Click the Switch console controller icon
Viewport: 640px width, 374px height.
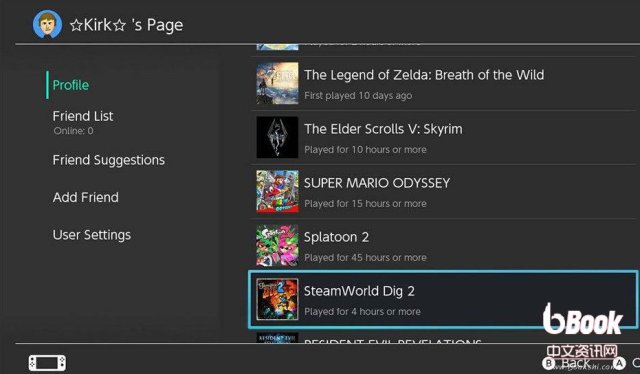click(47, 363)
